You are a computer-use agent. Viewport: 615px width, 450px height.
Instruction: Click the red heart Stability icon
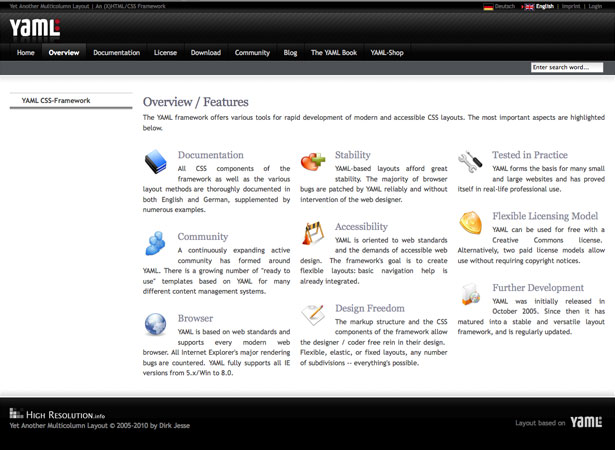tap(313, 161)
